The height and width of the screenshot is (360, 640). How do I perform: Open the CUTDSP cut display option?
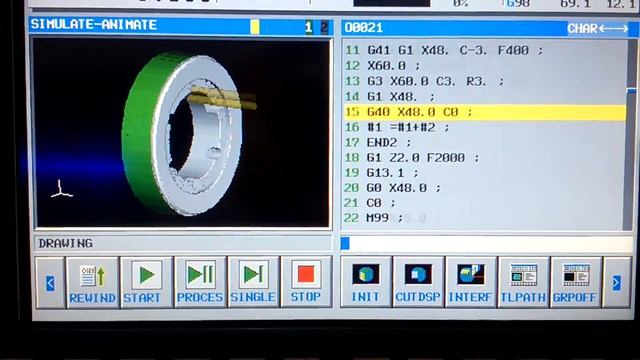(x=418, y=282)
